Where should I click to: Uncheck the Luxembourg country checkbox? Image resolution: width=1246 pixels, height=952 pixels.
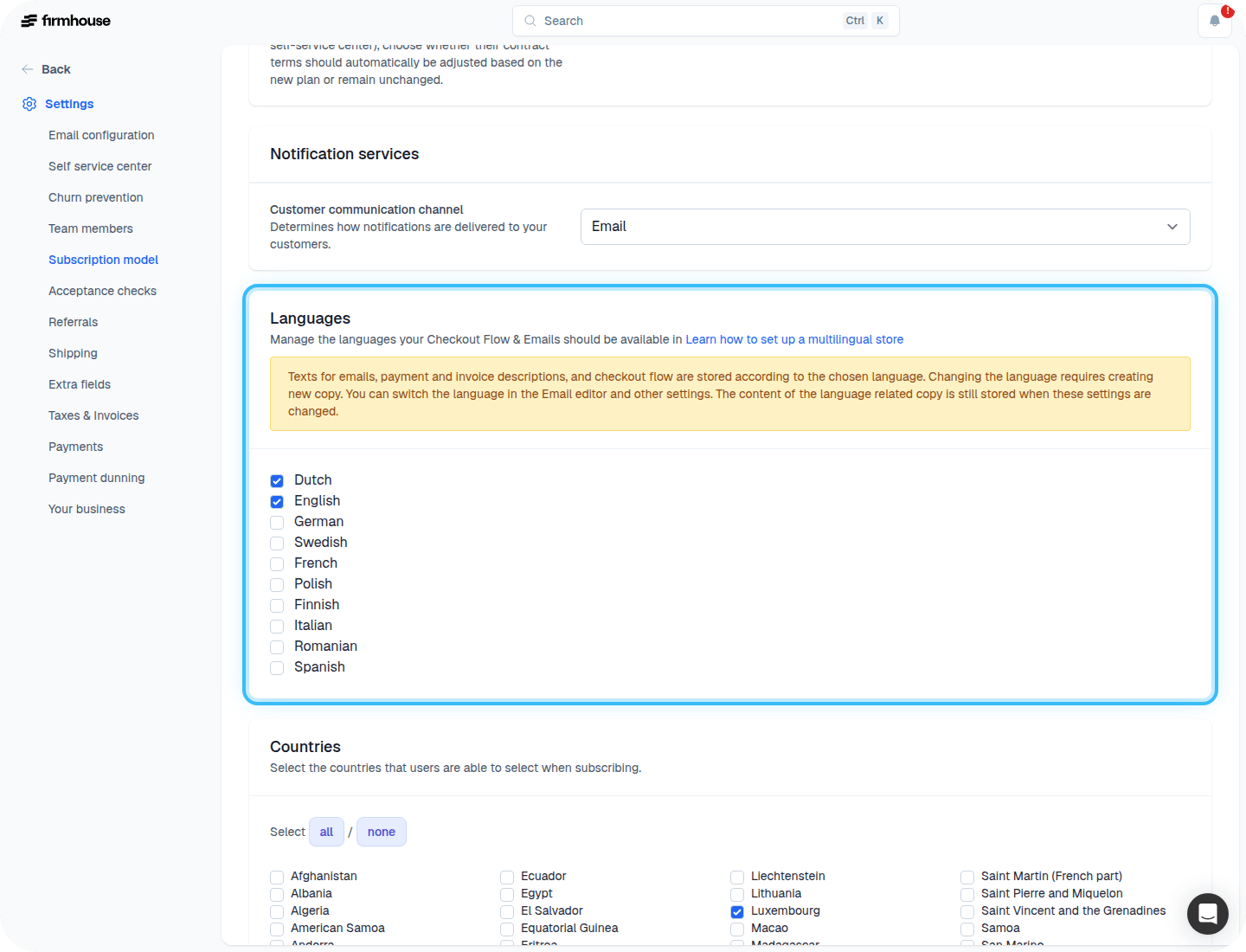737,912
